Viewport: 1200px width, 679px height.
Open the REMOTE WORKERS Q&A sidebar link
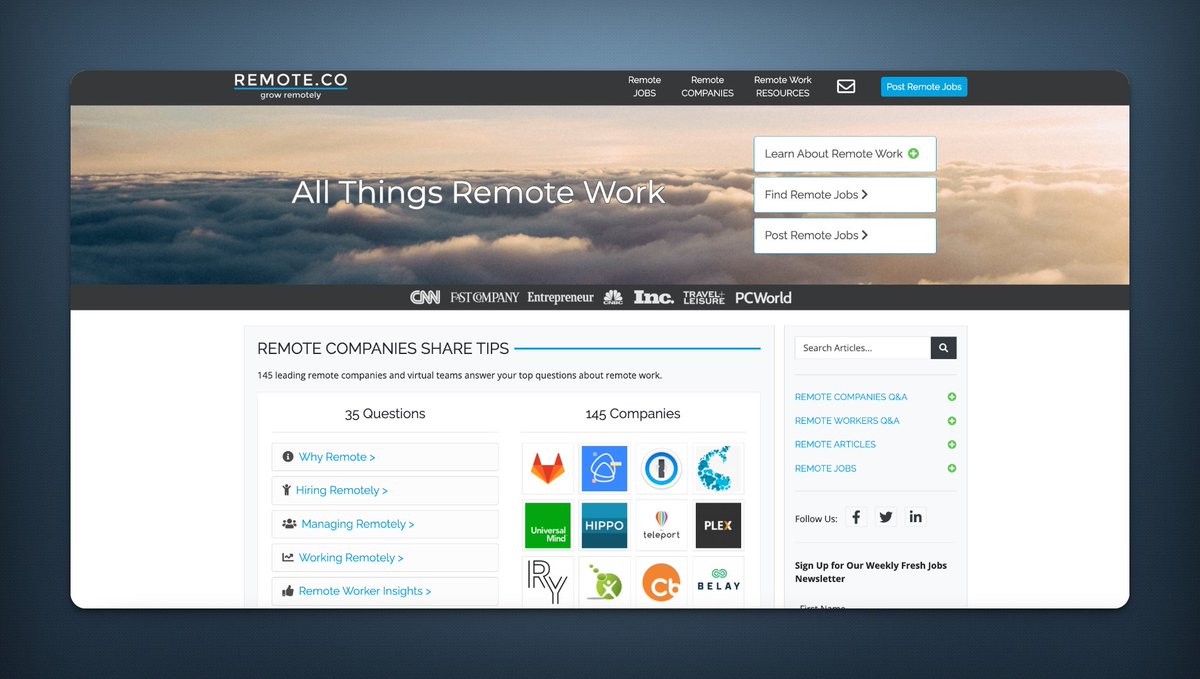click(847, 421)
